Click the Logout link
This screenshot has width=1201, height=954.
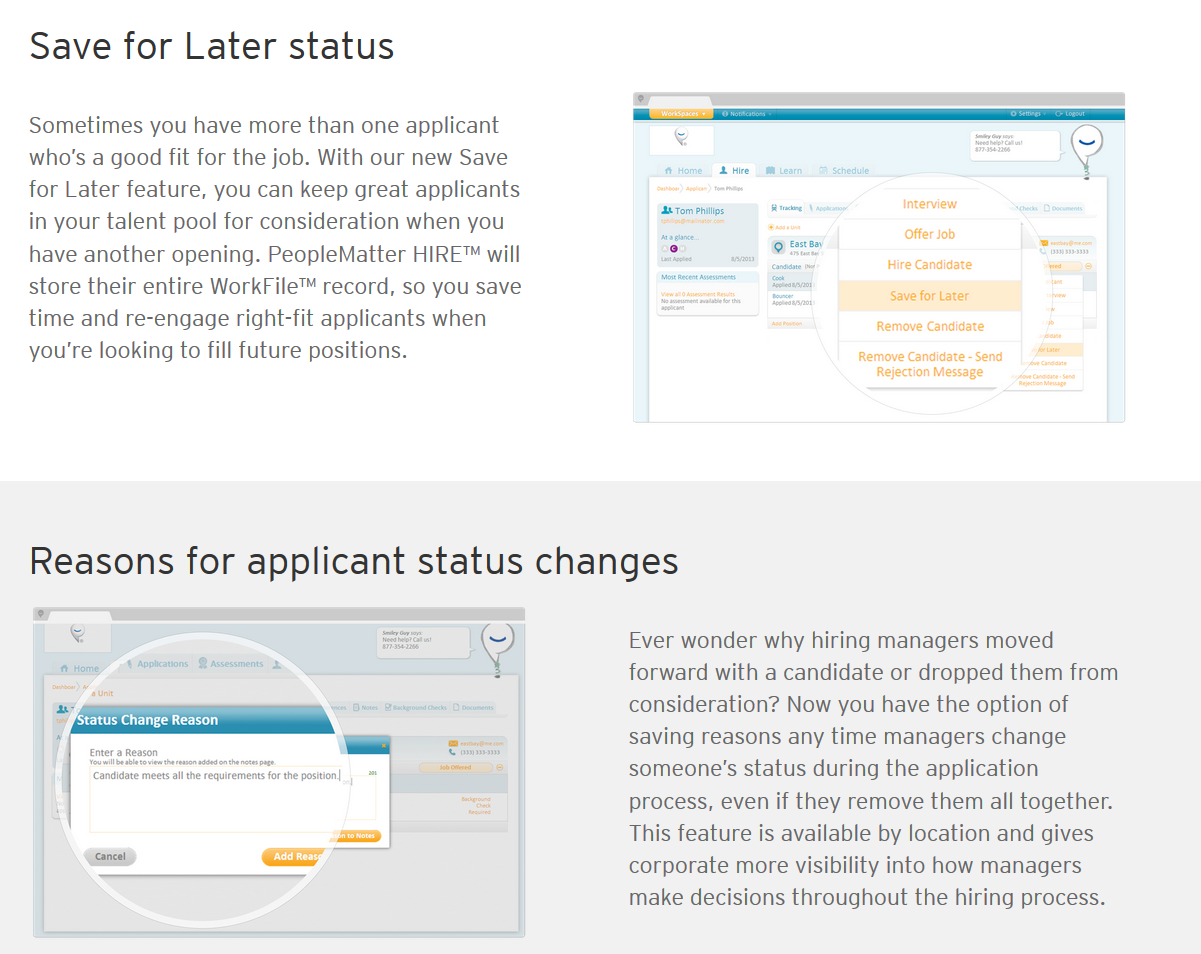point(1071,113)
